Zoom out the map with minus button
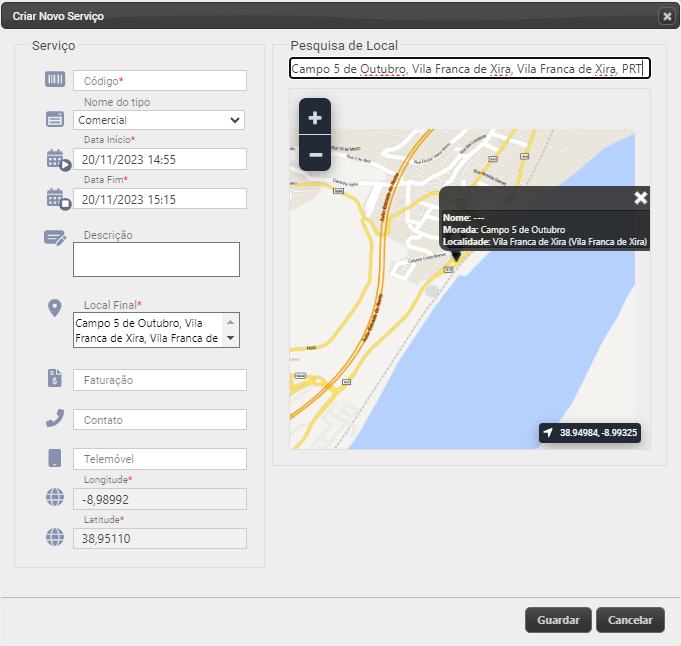This screenshot has width=681, height=646. 315,154
